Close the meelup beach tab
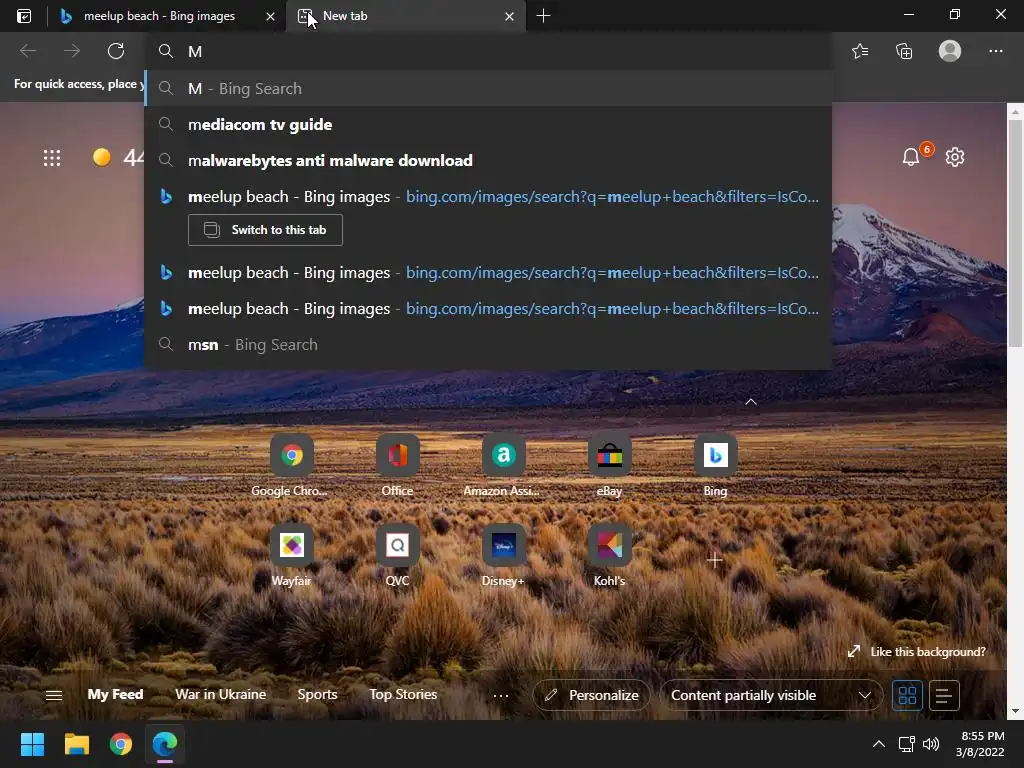 [270, 16]
